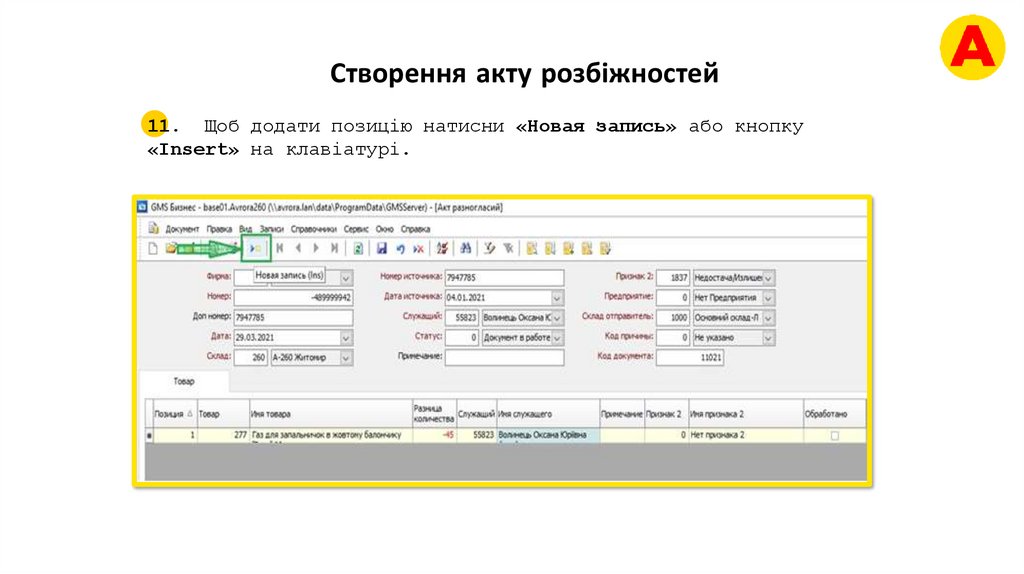Go to last record toolbar arrow
The height and width of the screenshot is (574, 1024).
pyautogui.click(x=334, y=248)
